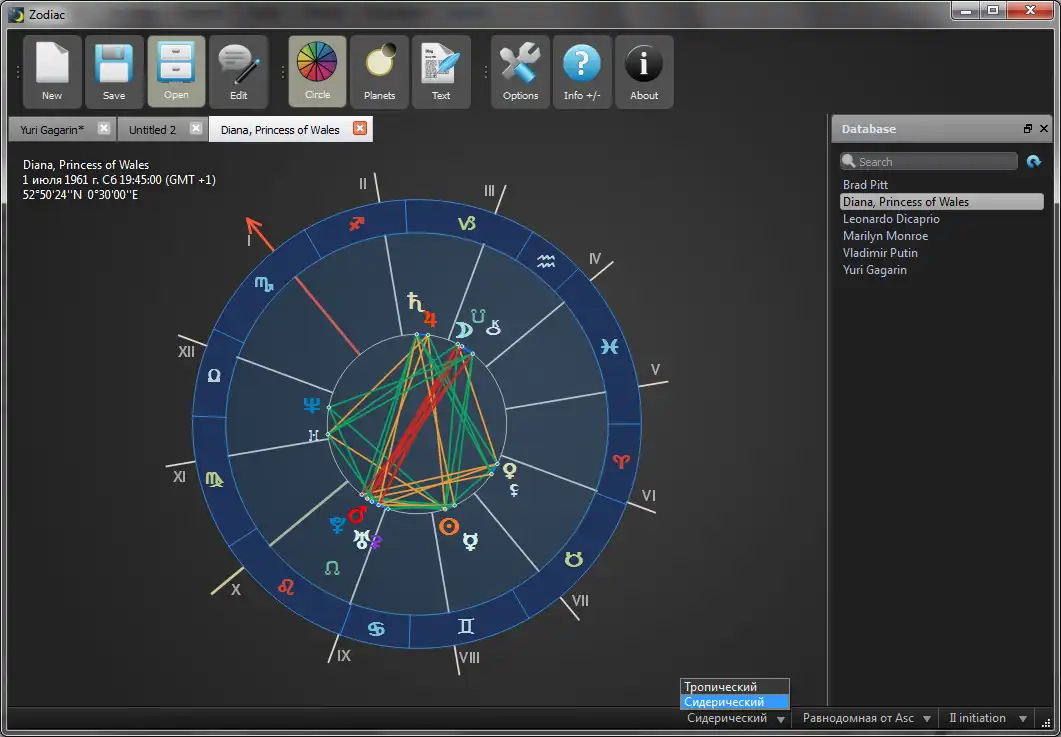The image size is (1061, 737).
Task: Click the Taurus sign on zodiac ring
Action: point(574,559)
